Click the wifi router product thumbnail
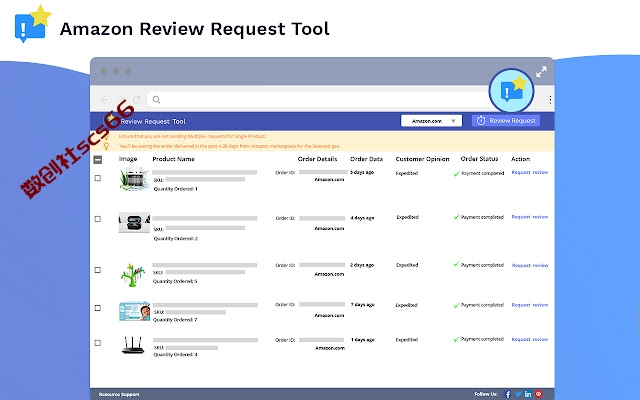 [x=133, y=345]
